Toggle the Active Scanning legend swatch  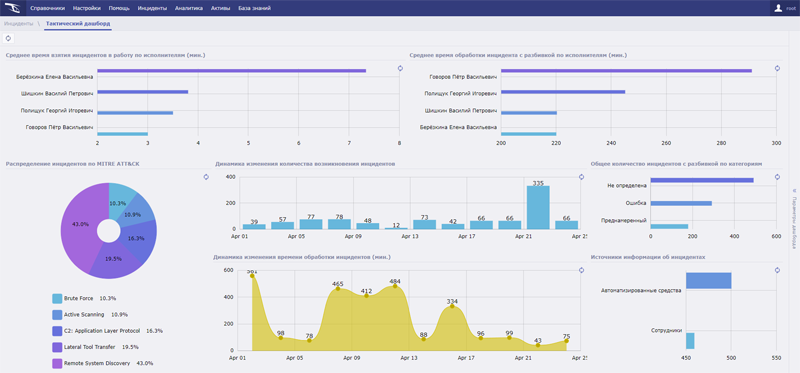click(x=57, y=314)
